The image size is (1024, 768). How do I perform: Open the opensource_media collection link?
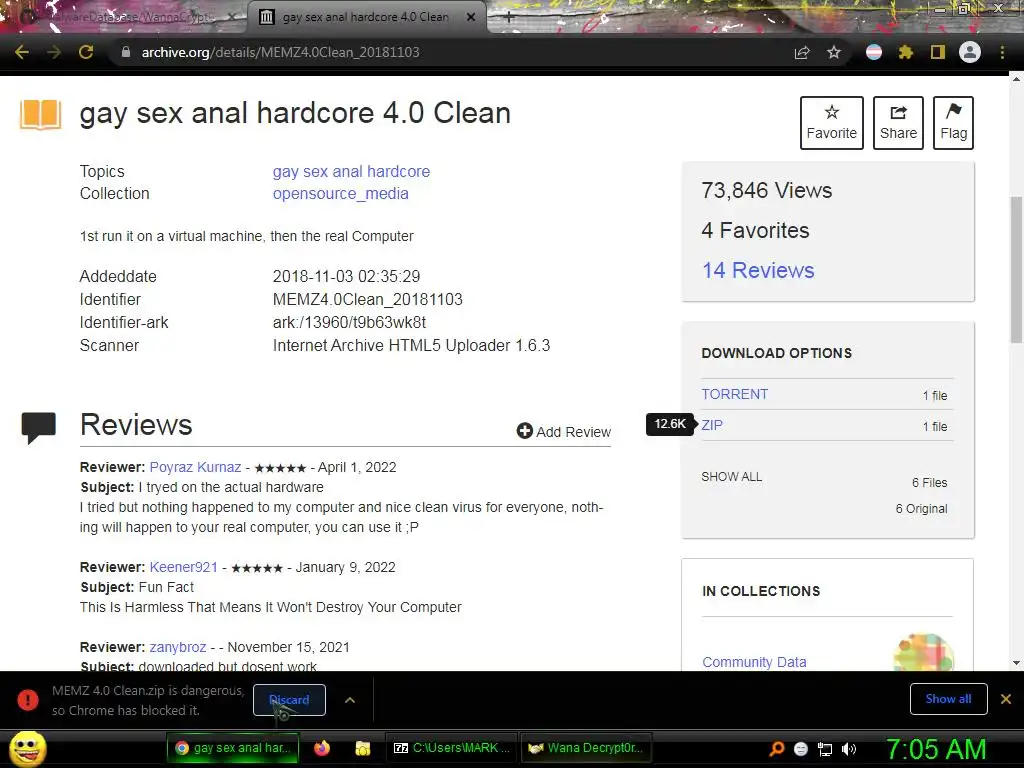(340, 194)
